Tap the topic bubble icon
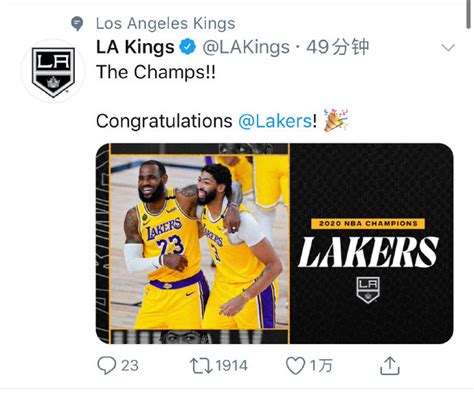Image resolution: width=474 pixels, height=399 pixels. pos(77,24)
